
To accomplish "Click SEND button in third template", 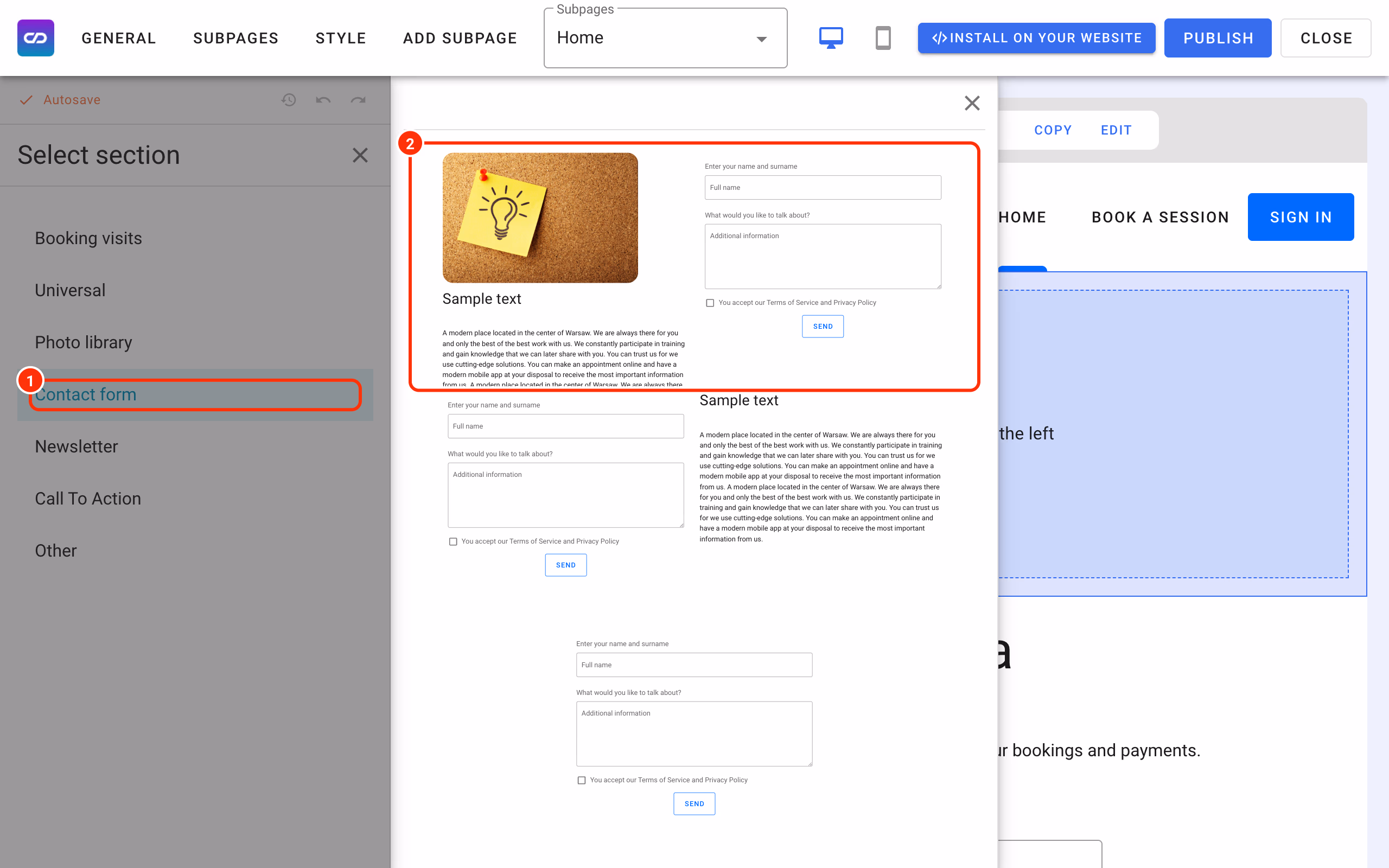I will pyautogui.click(x=694, y=805).
